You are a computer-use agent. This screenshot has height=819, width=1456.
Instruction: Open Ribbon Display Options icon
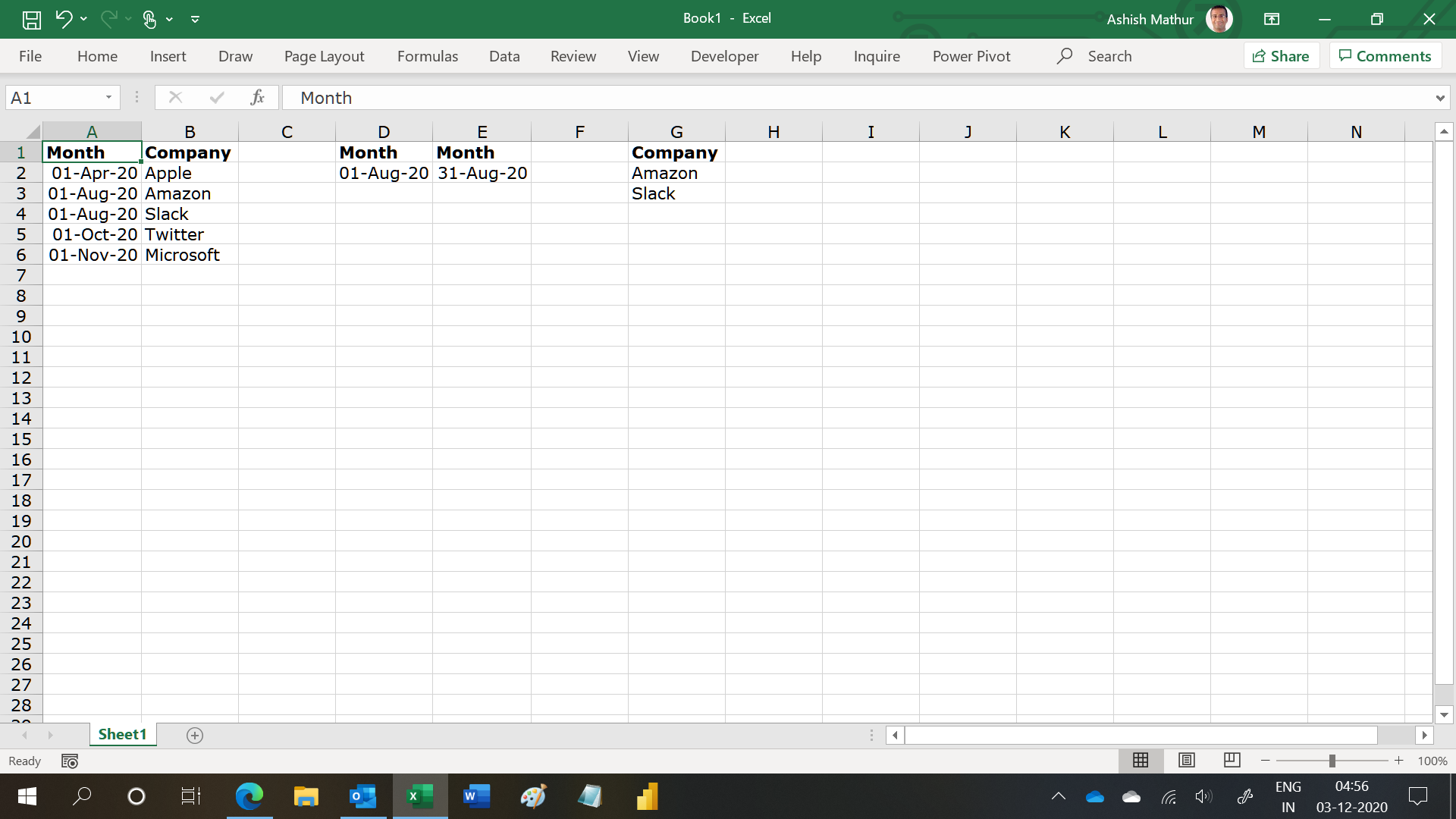pos(1272,19)
